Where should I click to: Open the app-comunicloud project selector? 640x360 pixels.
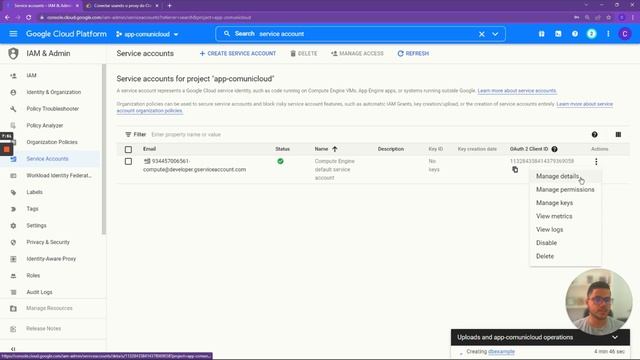tap(147, 34)
